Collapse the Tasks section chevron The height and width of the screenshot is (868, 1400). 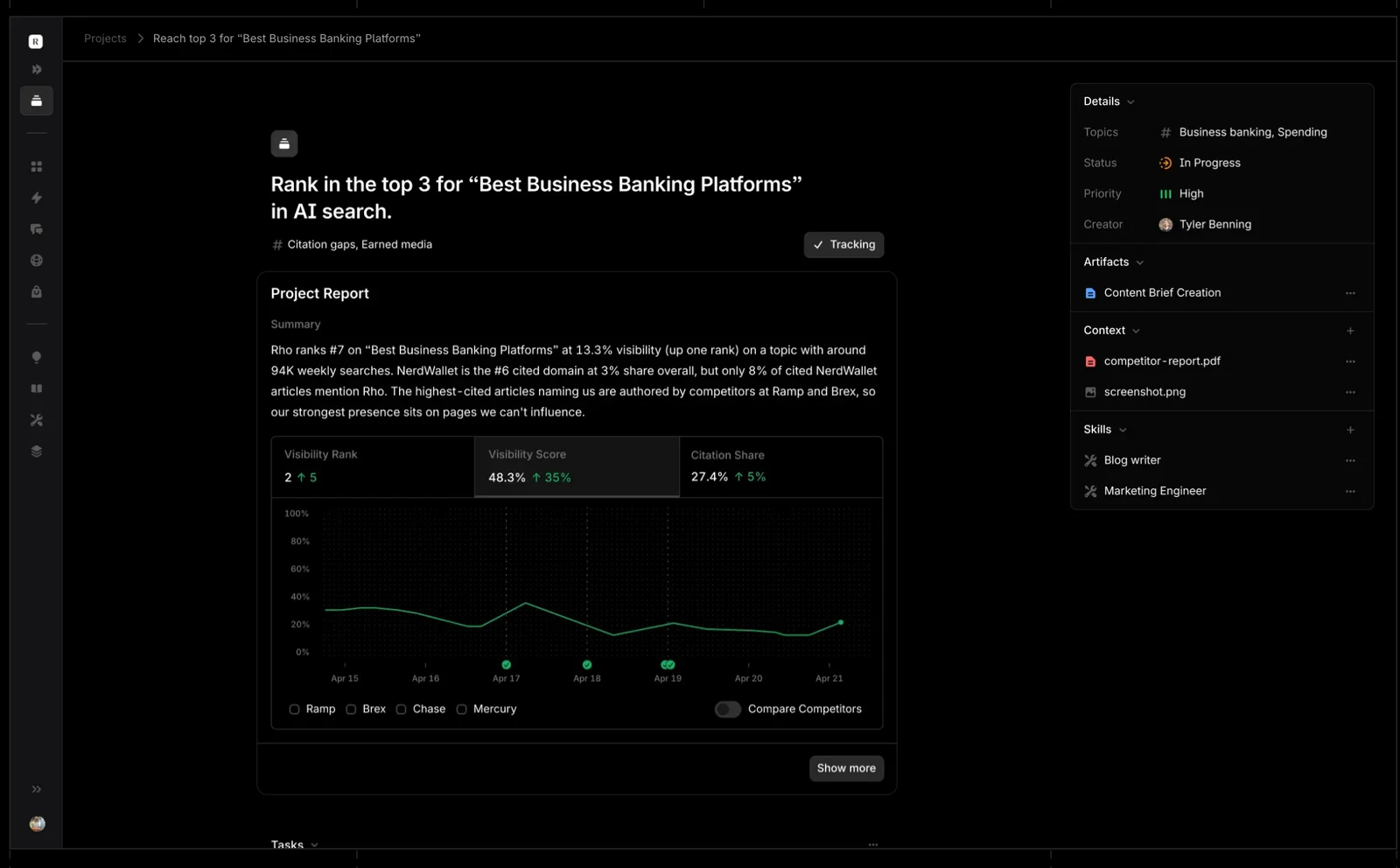click(x=314, y=844)
